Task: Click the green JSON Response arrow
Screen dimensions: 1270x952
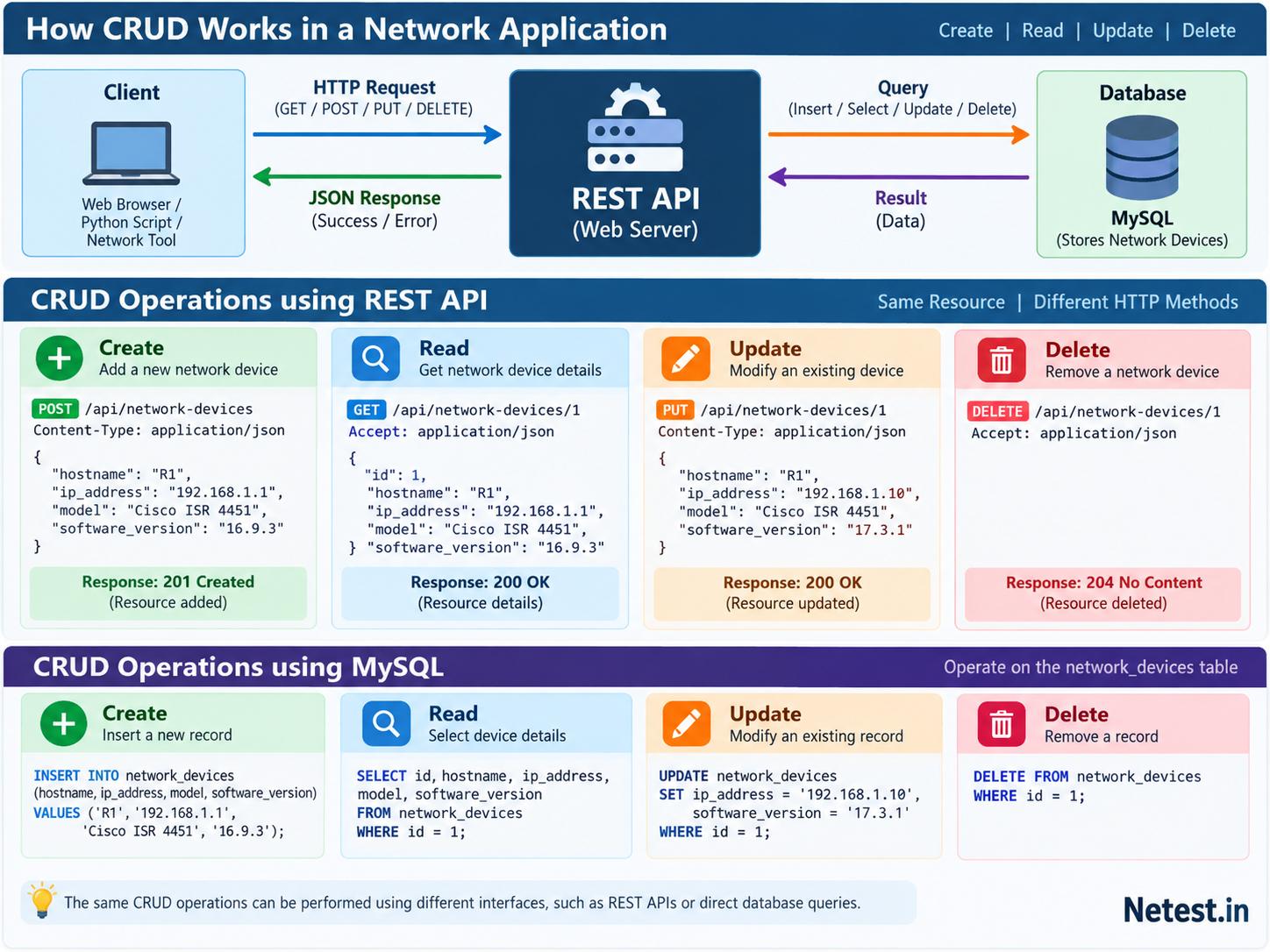Action: [377, 176]
